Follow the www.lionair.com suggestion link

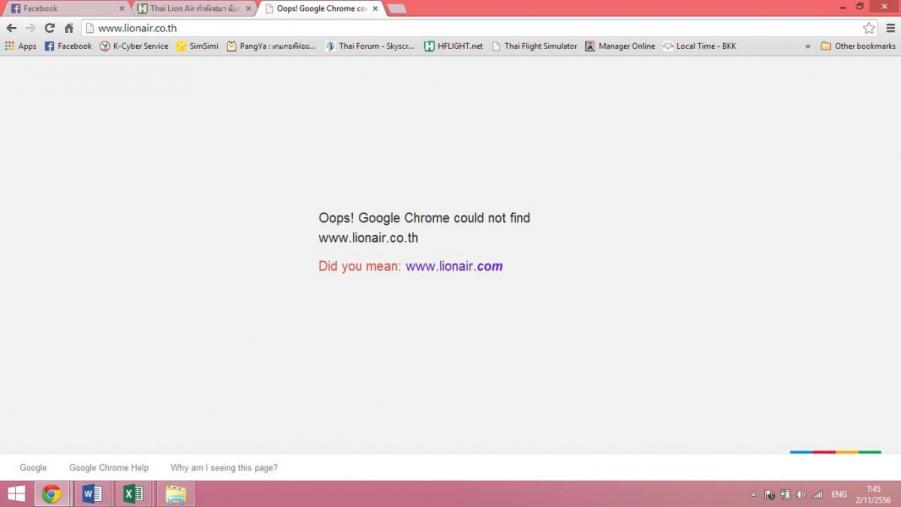point(454,266)
